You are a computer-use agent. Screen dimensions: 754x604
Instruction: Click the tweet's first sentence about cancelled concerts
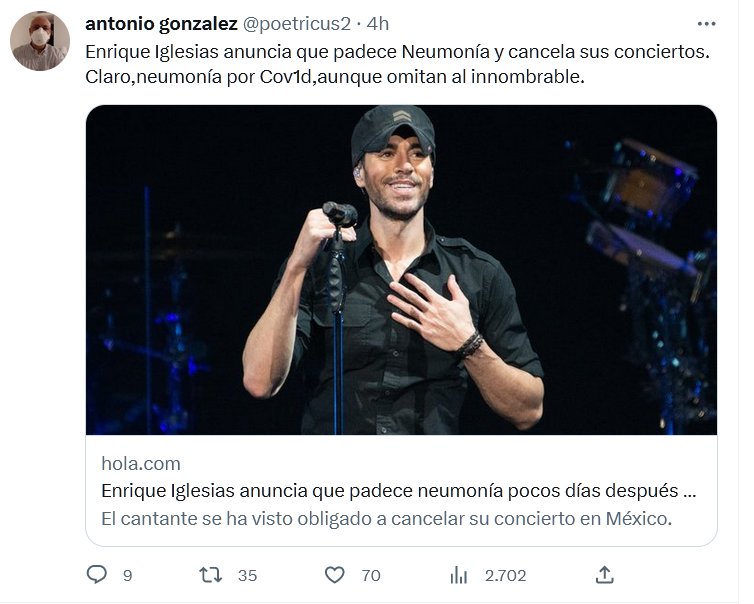click(x=397, y=52)
